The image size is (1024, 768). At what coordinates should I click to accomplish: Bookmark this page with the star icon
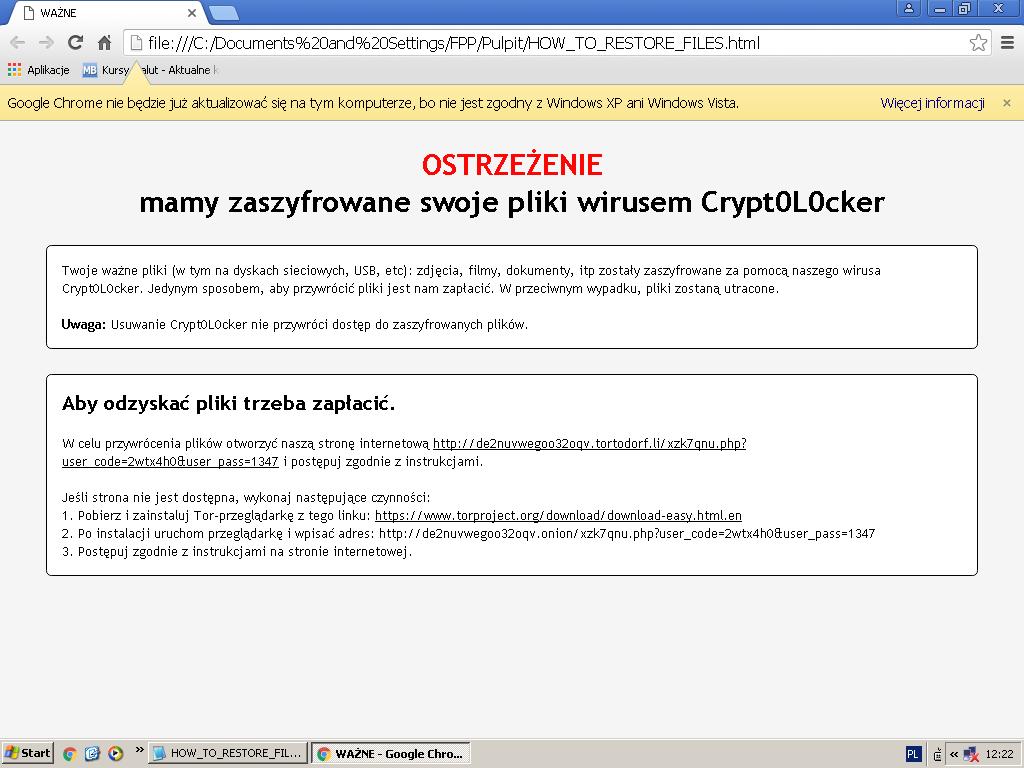point(978,43)
